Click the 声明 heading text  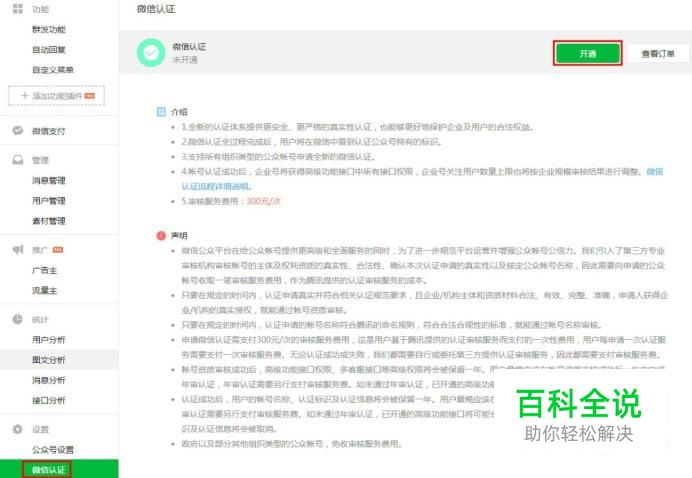pyautogui.click(x=179, y=236)
